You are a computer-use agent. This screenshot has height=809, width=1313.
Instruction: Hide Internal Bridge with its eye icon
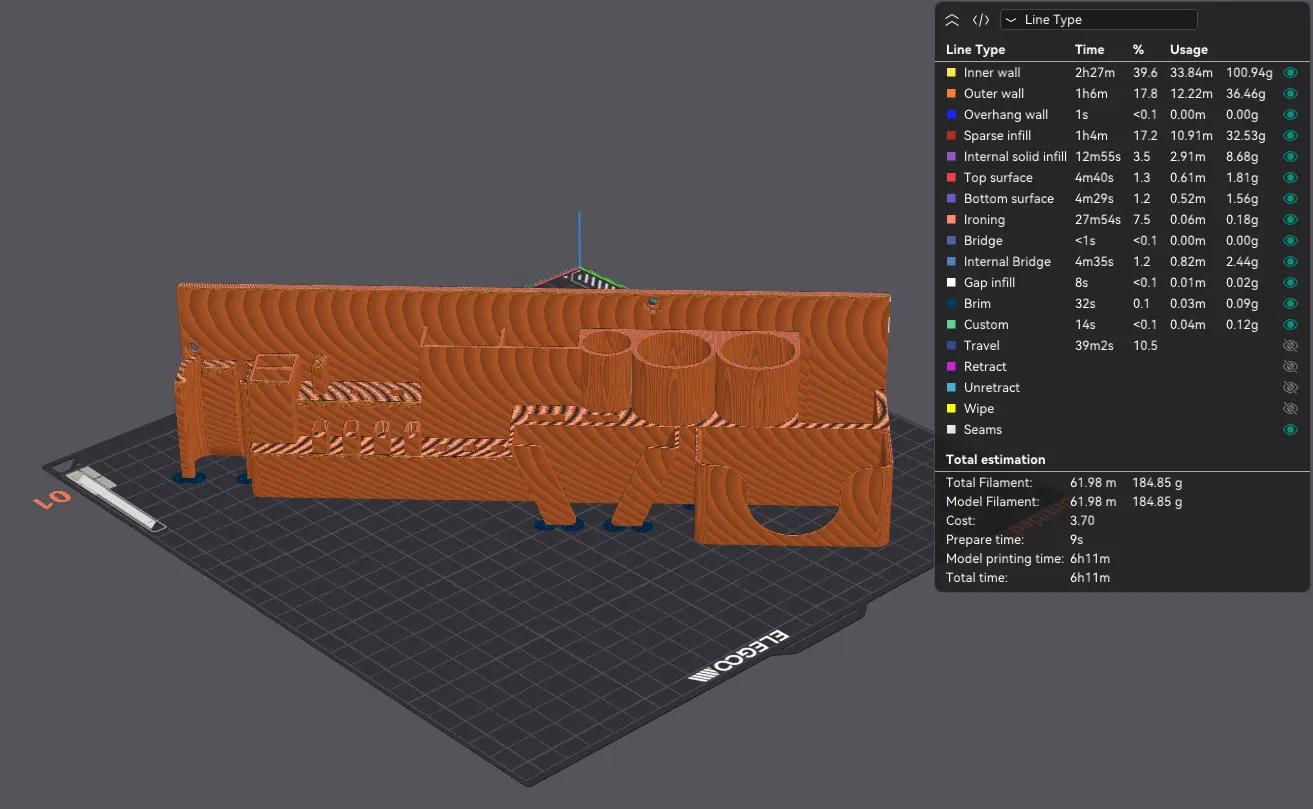(x=1290, y=262)
